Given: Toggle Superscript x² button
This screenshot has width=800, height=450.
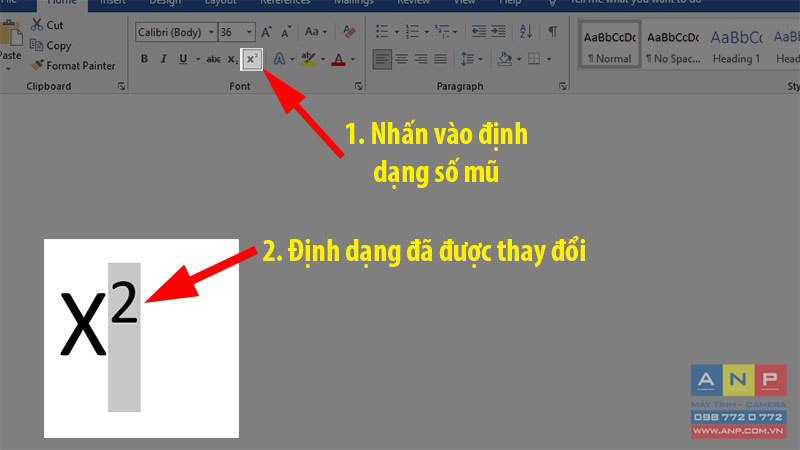Looking at the screenshot, I should [252, 59].
